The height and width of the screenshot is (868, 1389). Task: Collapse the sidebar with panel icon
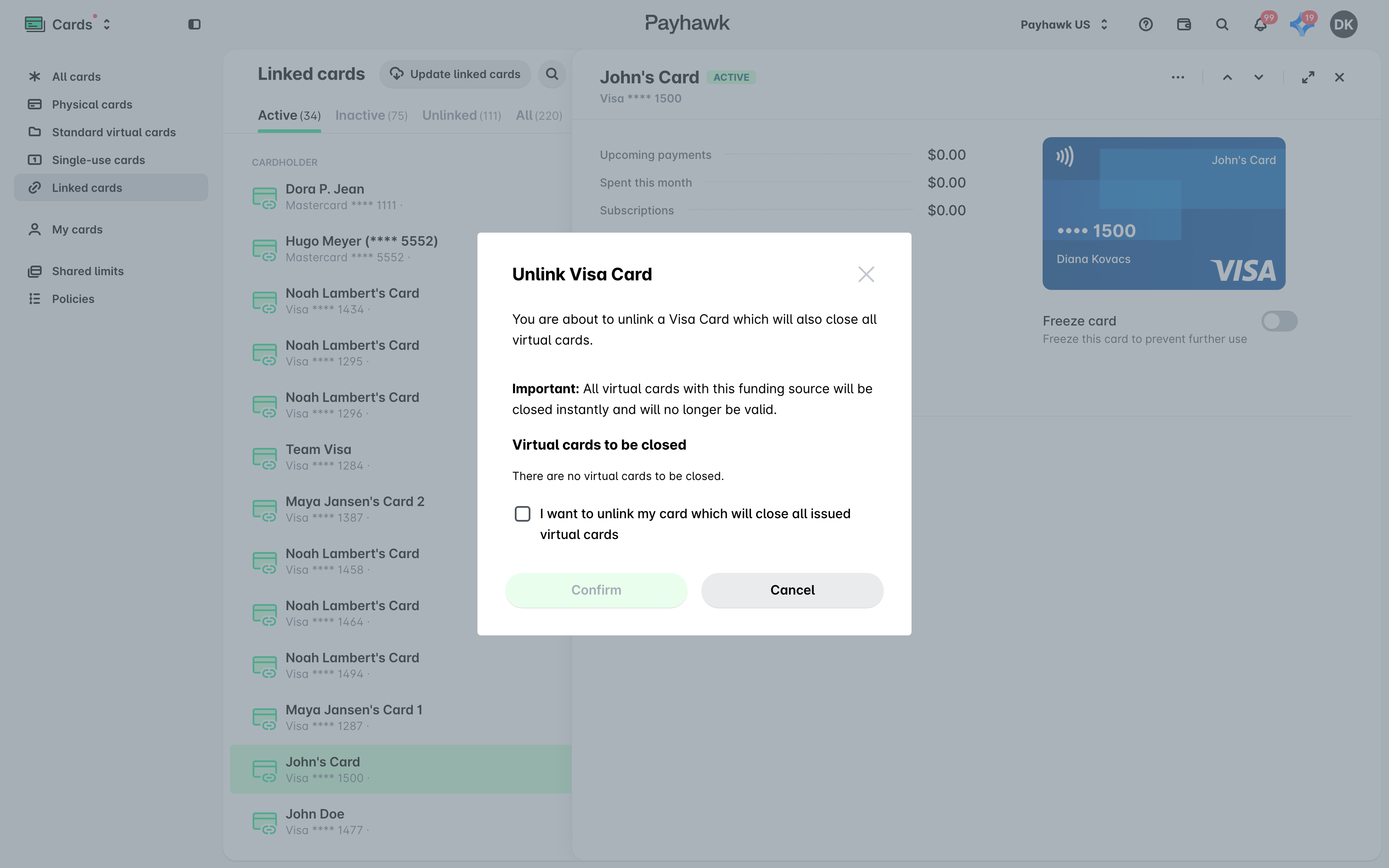tap(194, 25)
